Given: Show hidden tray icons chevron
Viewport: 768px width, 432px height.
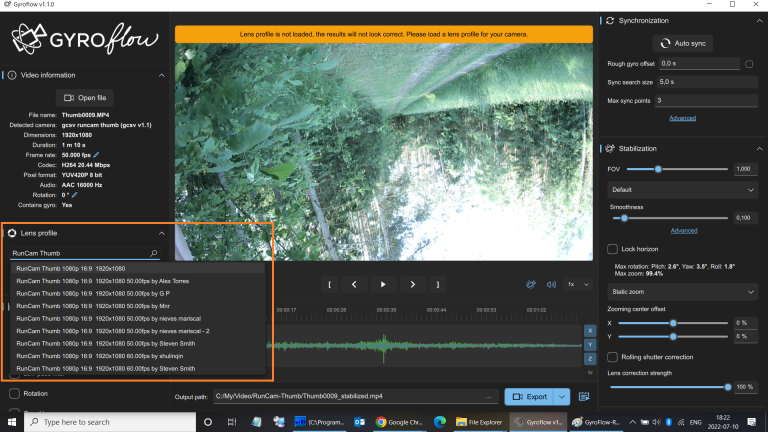Looking at the screenshot, I should (x=632, y=422).
